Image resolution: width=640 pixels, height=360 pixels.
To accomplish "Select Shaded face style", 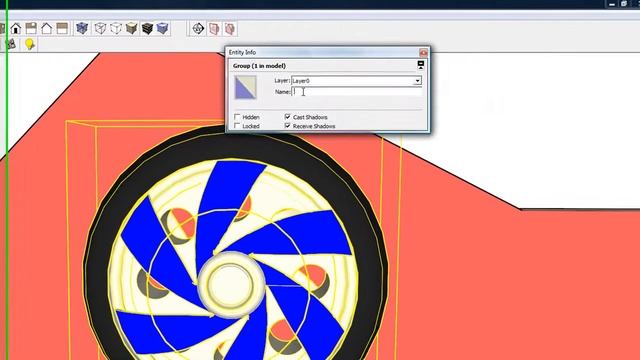I will 131,28.
